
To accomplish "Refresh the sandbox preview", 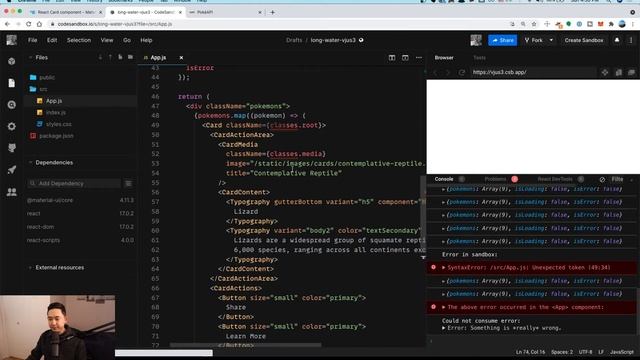I will point(462,72).
